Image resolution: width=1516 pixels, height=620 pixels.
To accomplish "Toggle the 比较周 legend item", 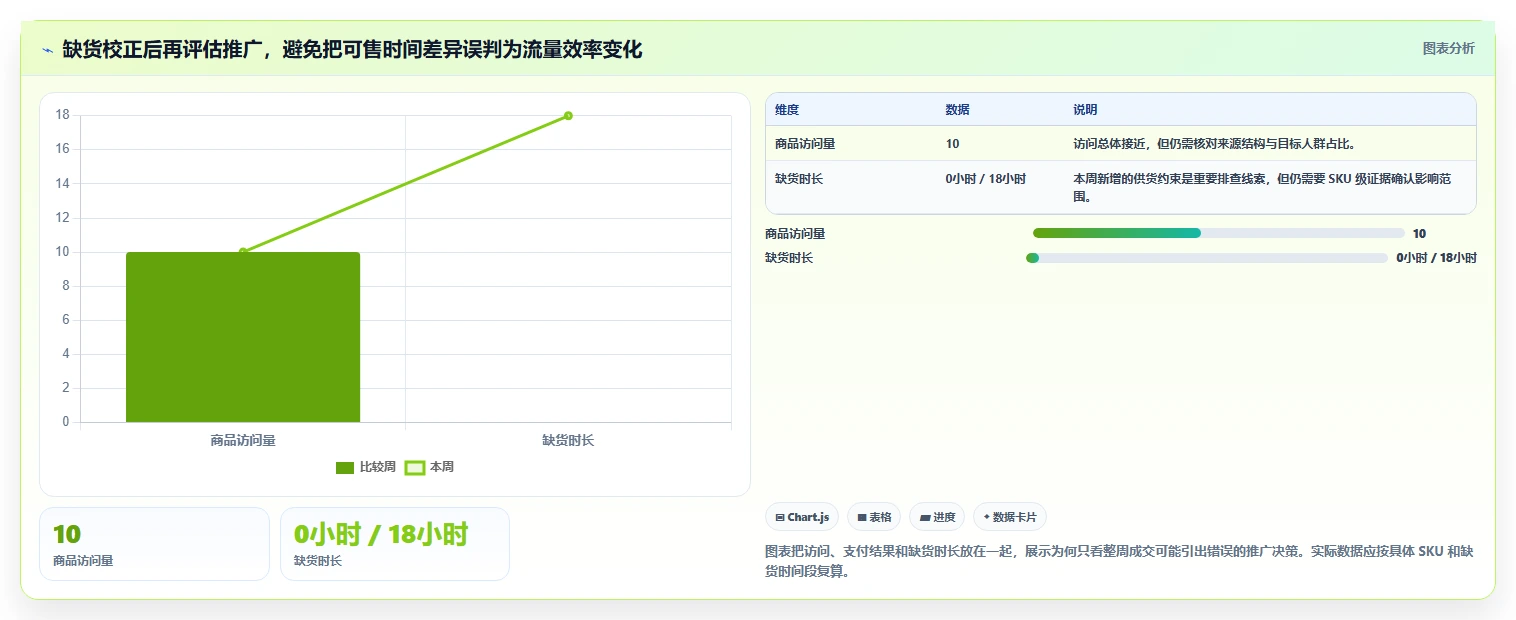I will coord(366,467).
